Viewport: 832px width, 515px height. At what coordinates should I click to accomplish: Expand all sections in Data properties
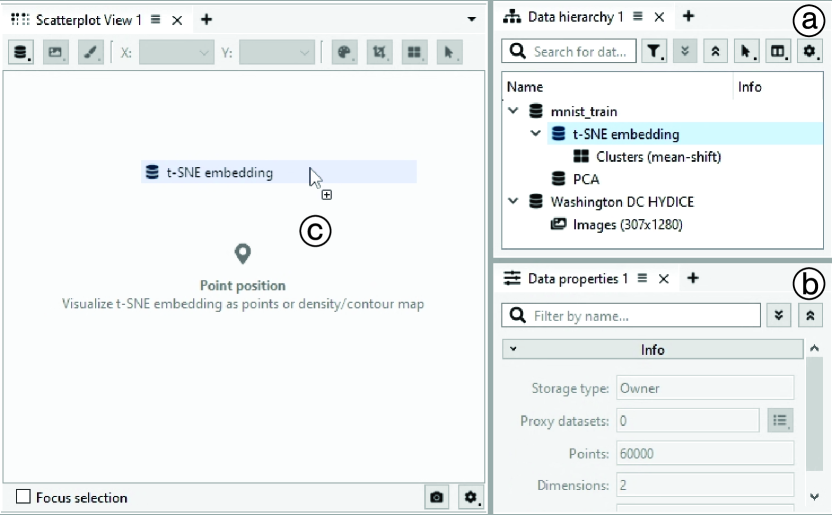778,316
